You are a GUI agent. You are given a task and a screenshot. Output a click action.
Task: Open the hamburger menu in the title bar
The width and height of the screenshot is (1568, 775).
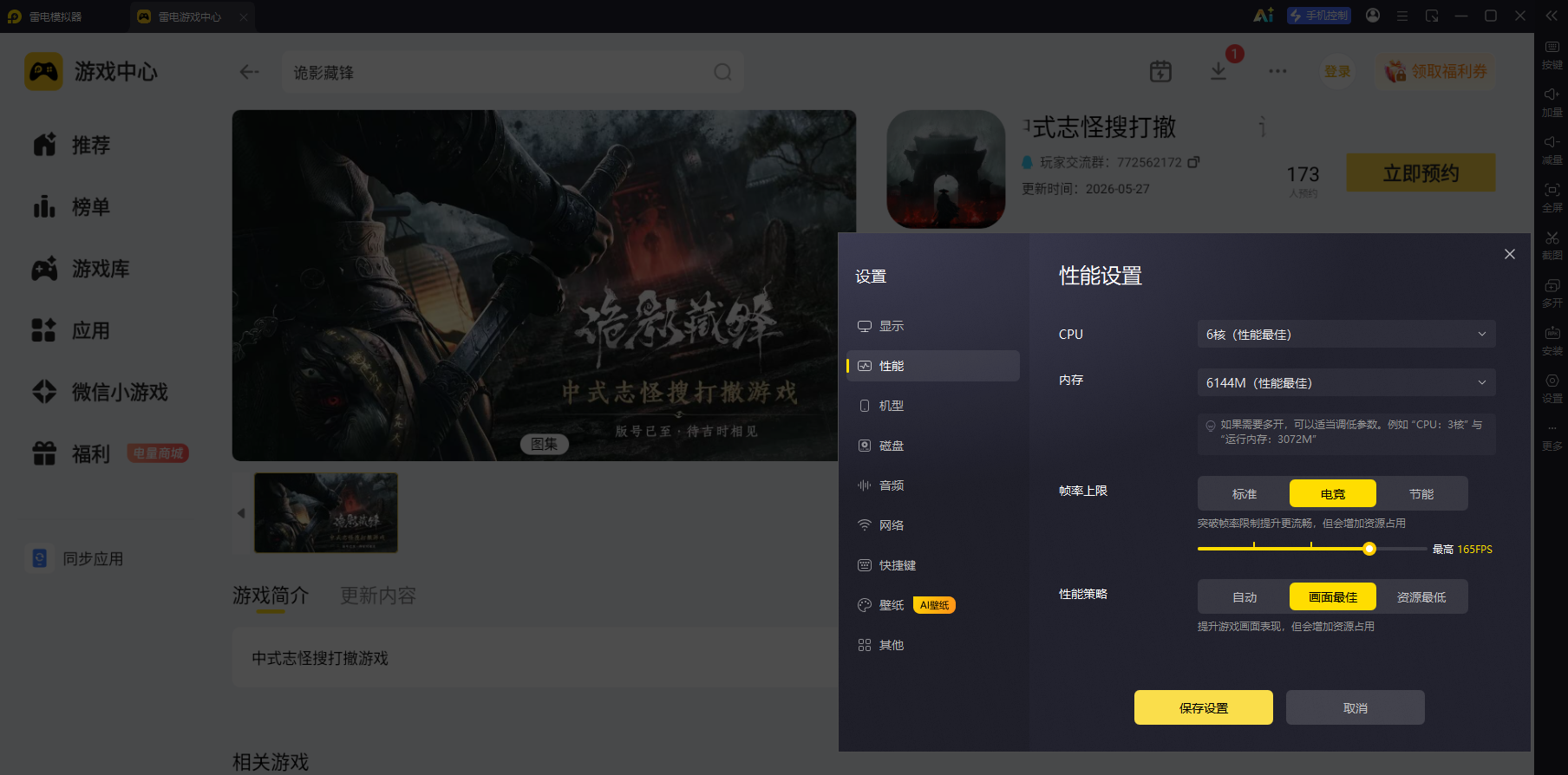coord(1402,16)
